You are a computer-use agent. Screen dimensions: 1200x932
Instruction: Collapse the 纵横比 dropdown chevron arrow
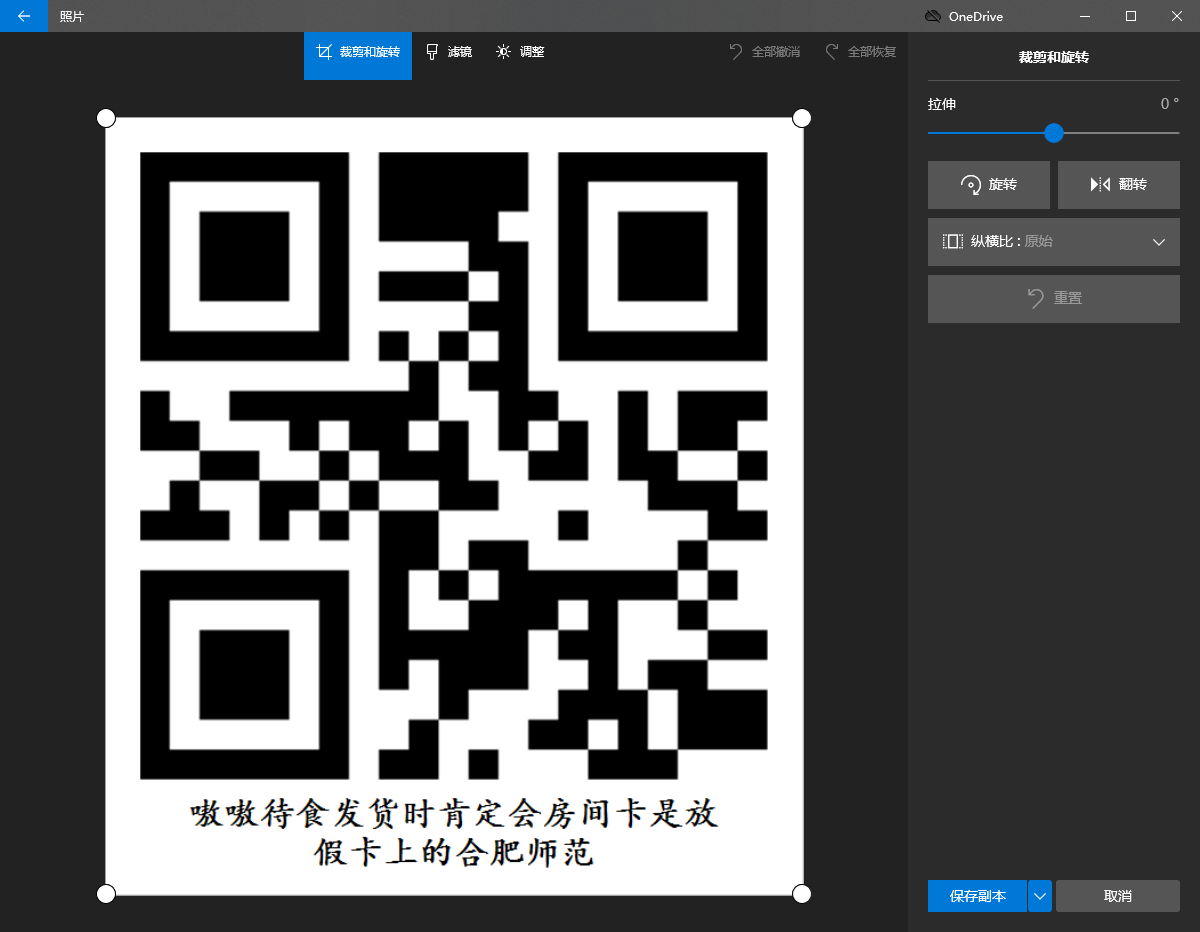(x=1158, y=241)
